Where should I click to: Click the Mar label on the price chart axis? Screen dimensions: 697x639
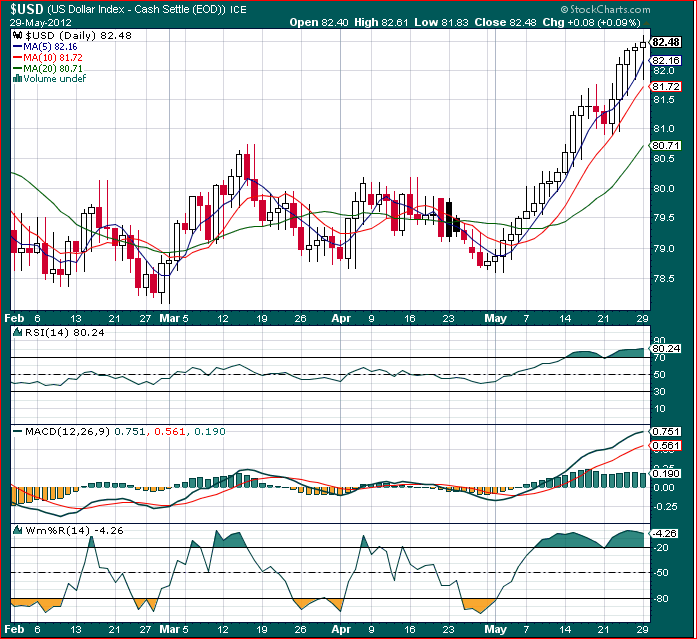169,318
